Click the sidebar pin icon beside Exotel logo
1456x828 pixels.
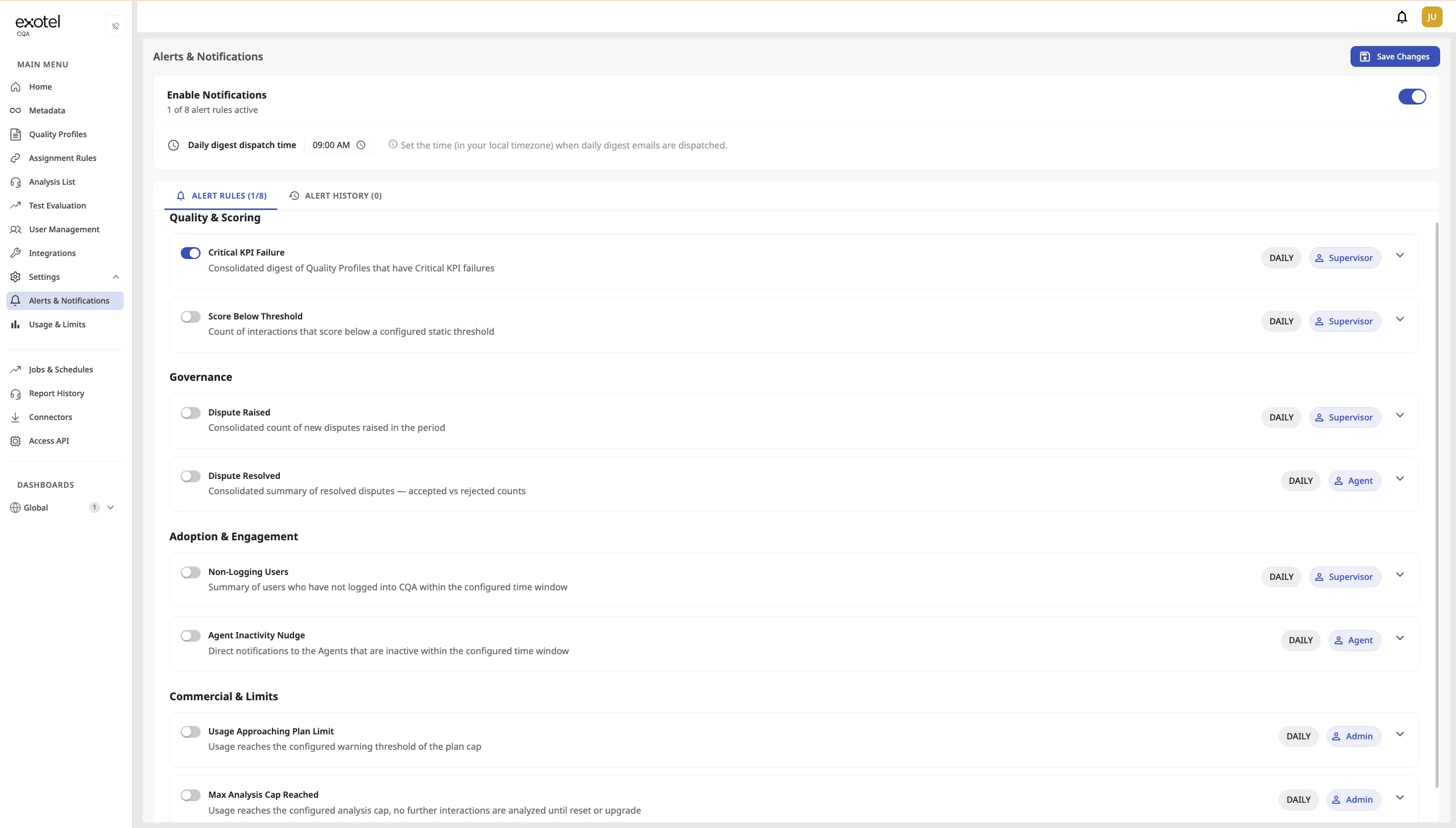(115, 26)
